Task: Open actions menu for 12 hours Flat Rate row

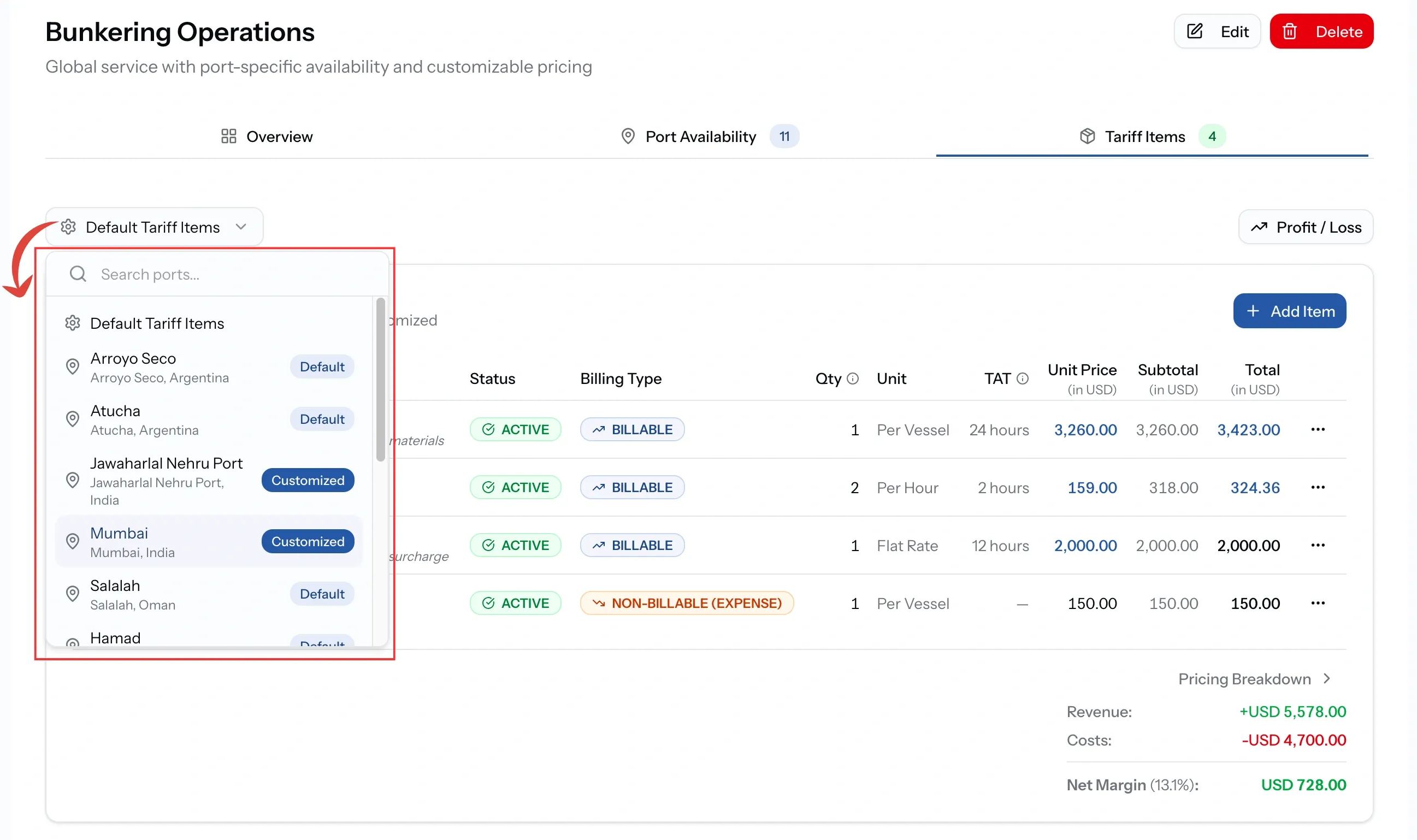Action: tap(1318, 545)
